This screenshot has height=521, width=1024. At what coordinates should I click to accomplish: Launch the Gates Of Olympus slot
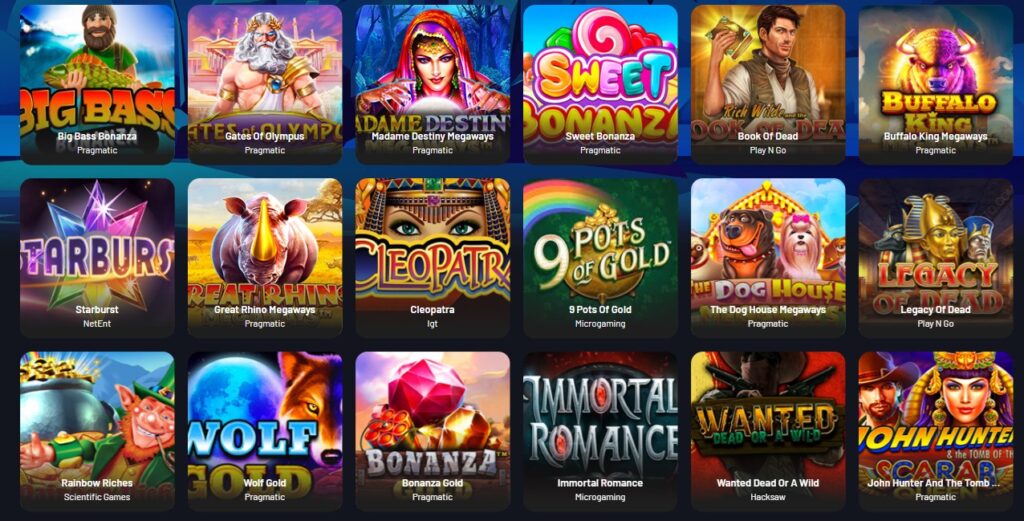pyautogui.click(x=264, y=84)
